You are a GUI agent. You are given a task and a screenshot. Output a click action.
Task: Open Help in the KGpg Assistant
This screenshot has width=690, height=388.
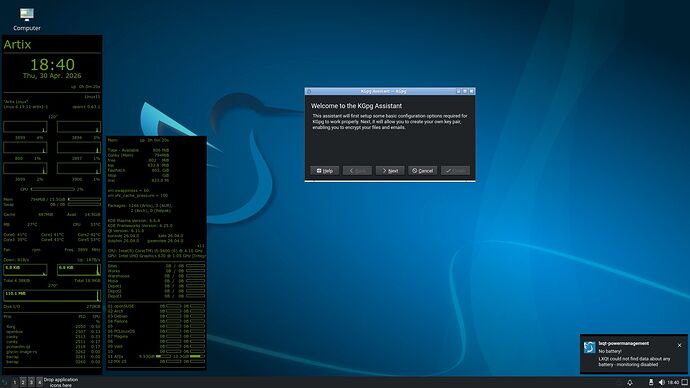[325, 171]
